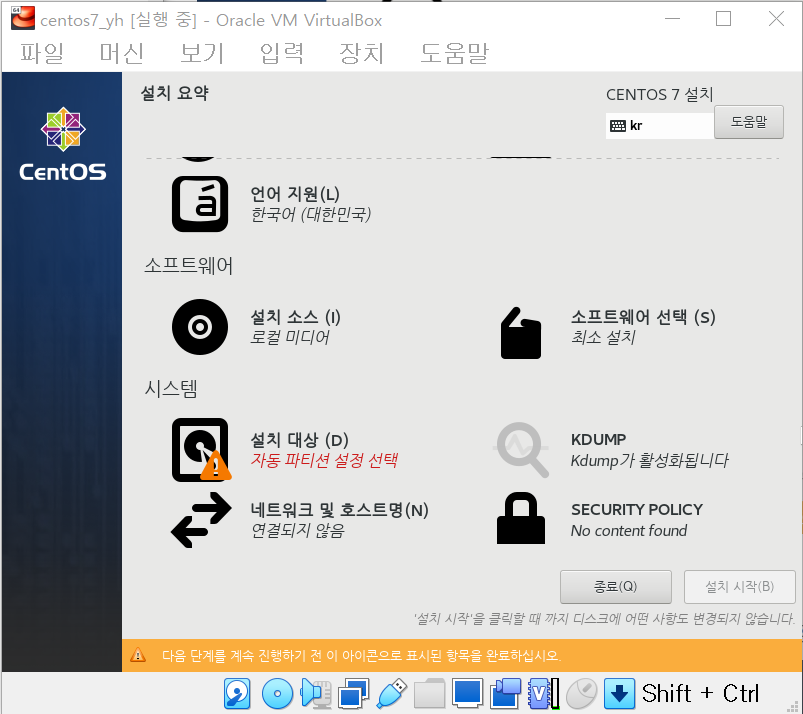
Task: Click the 설치 시작(B) button
Action: (x=739, y=586)
